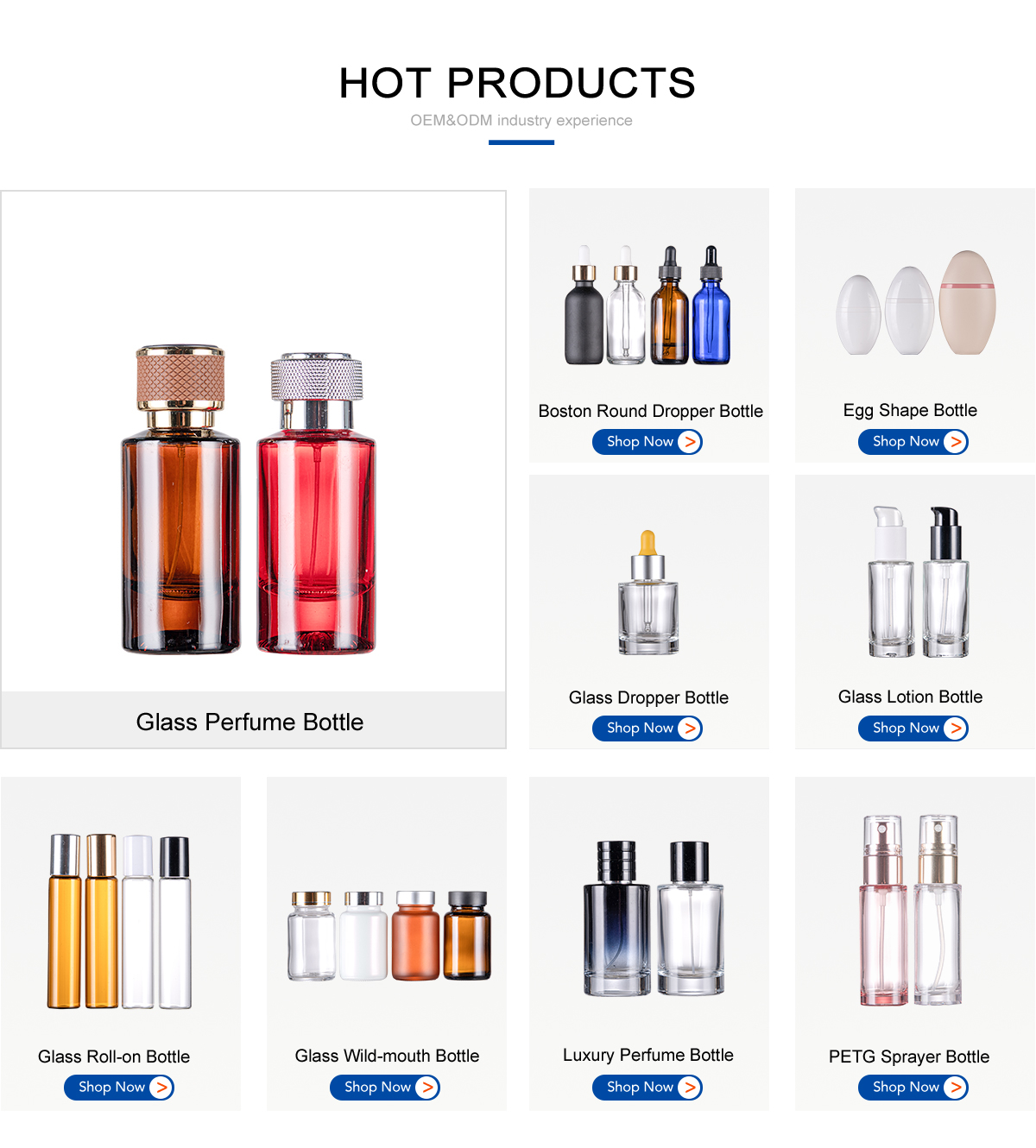
Task: View the Egg Shape Bottle product image
Action: point(916,303)
